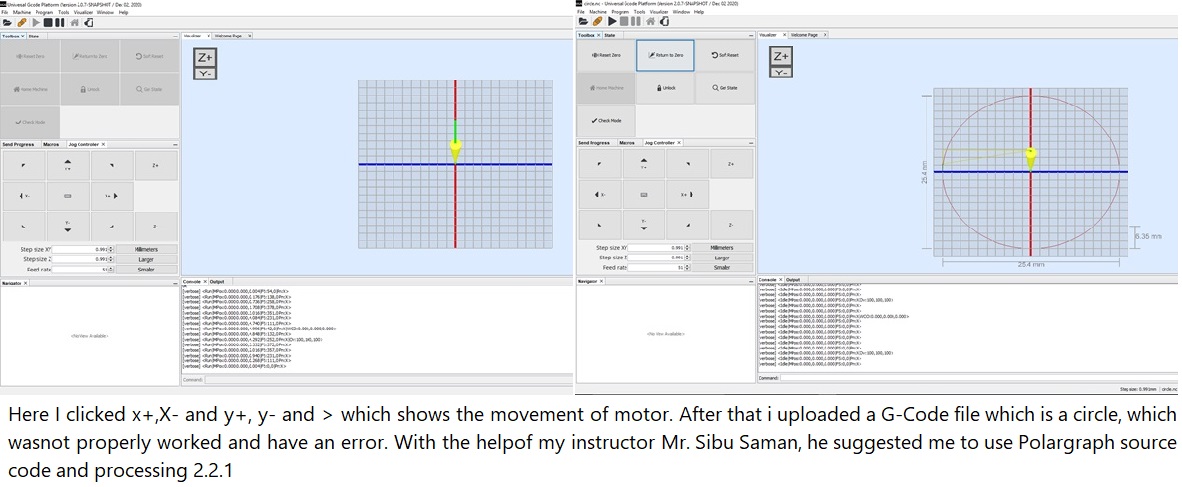Click Command input field in right window
The image size is (1182, 487).
tap(978, 377)
